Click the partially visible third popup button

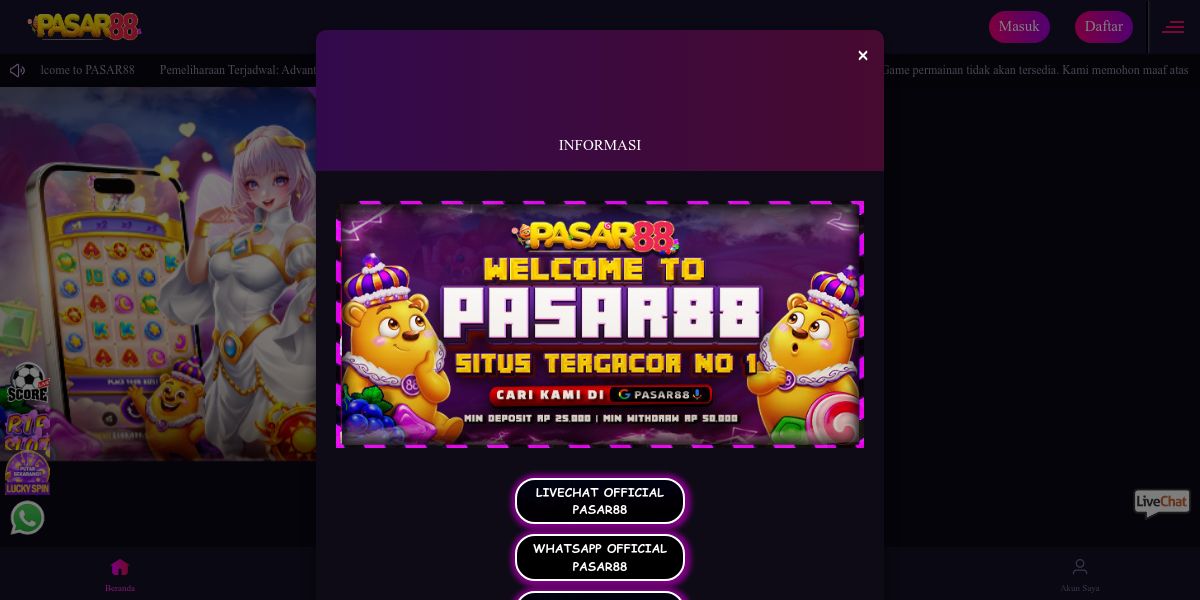click(600, 595)
